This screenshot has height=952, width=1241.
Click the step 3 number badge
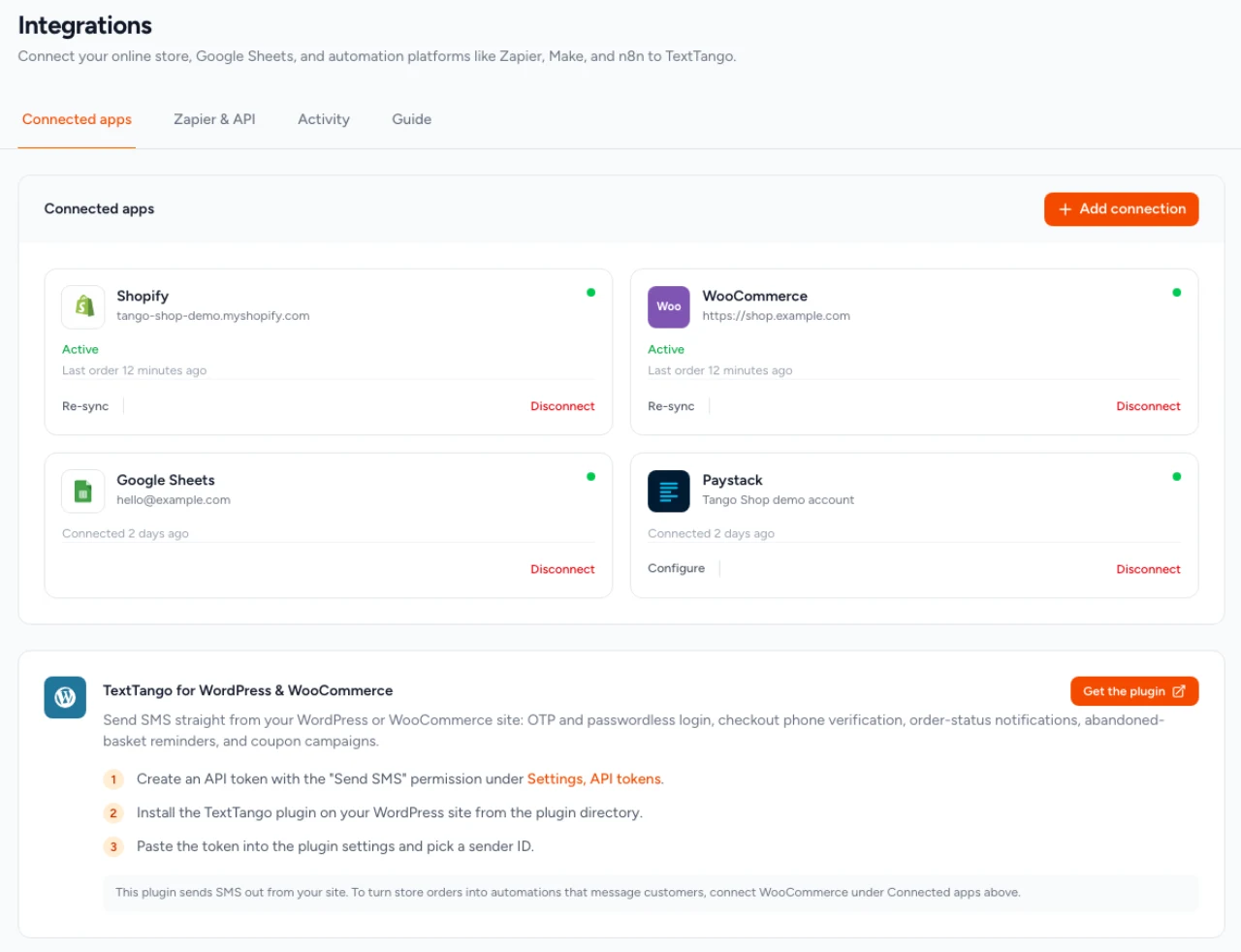tap(113, 847)
